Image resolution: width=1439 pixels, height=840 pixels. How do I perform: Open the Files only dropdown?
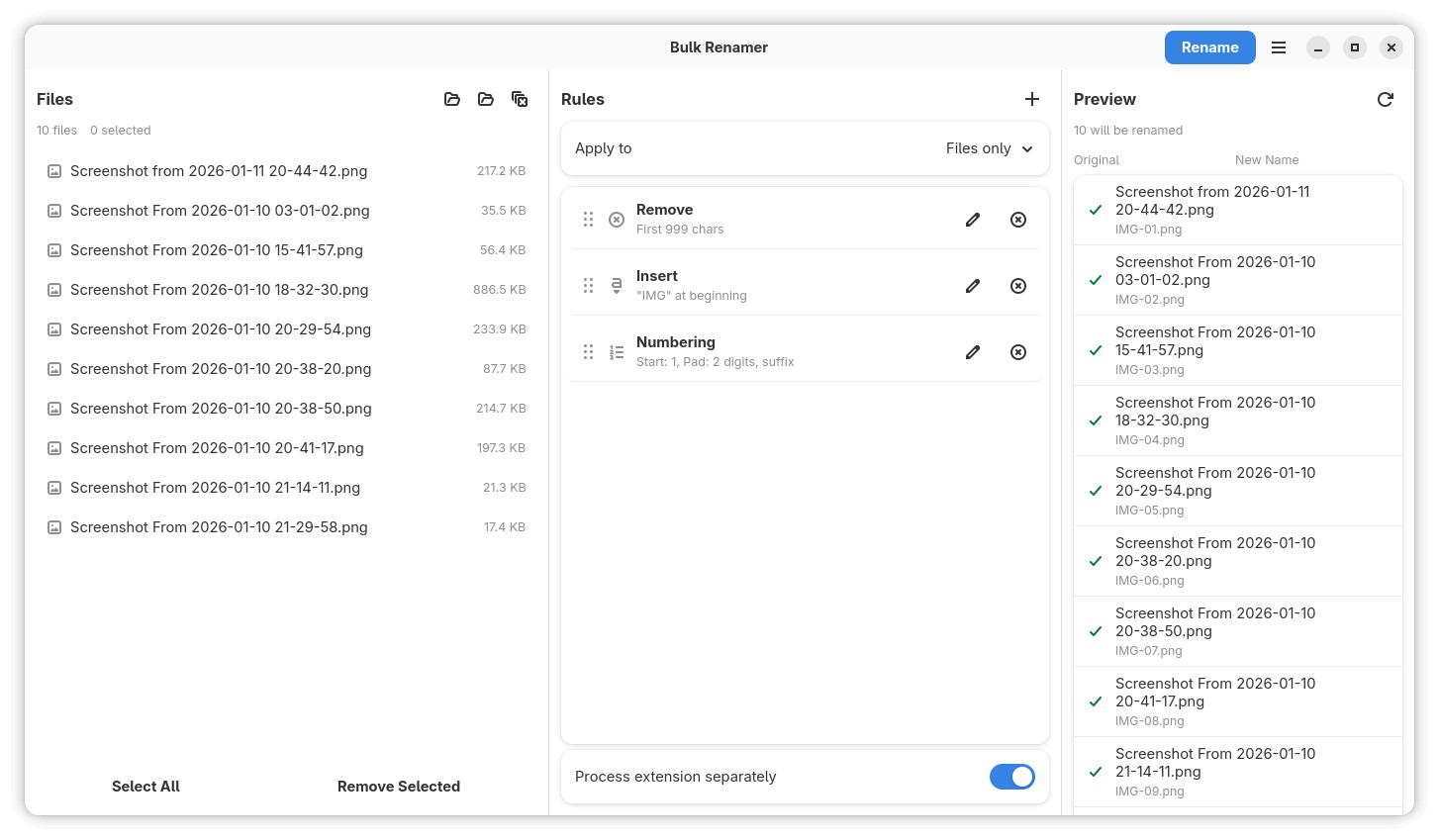(x=989, y=148)
